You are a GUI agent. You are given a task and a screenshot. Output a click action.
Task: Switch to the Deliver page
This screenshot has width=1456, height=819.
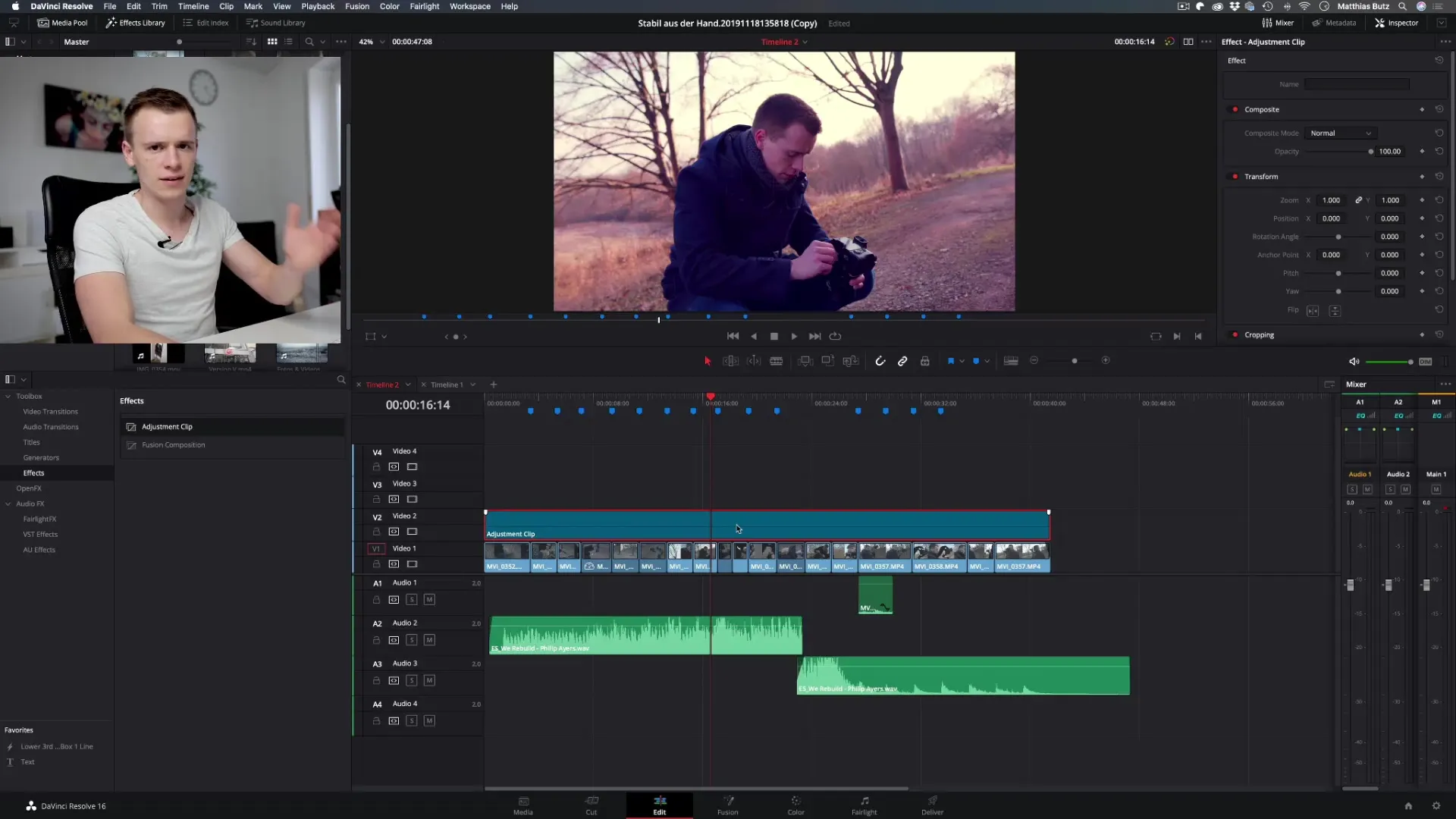(x=932, y=805)
